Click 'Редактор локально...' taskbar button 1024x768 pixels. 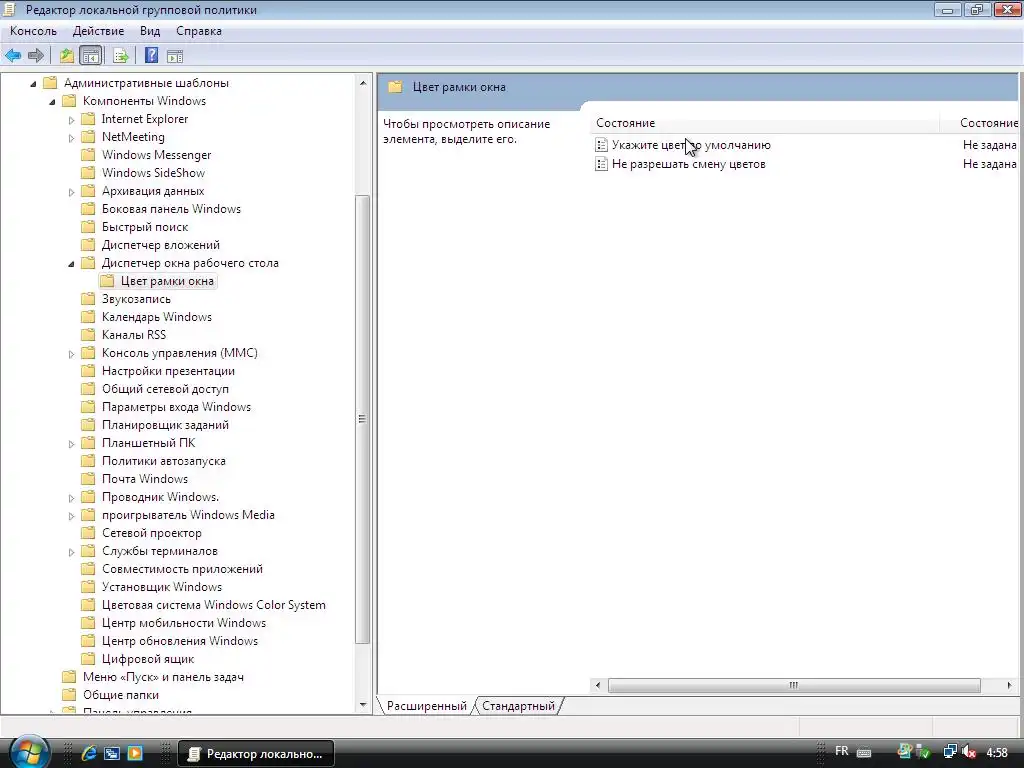(x=255, y=754)
